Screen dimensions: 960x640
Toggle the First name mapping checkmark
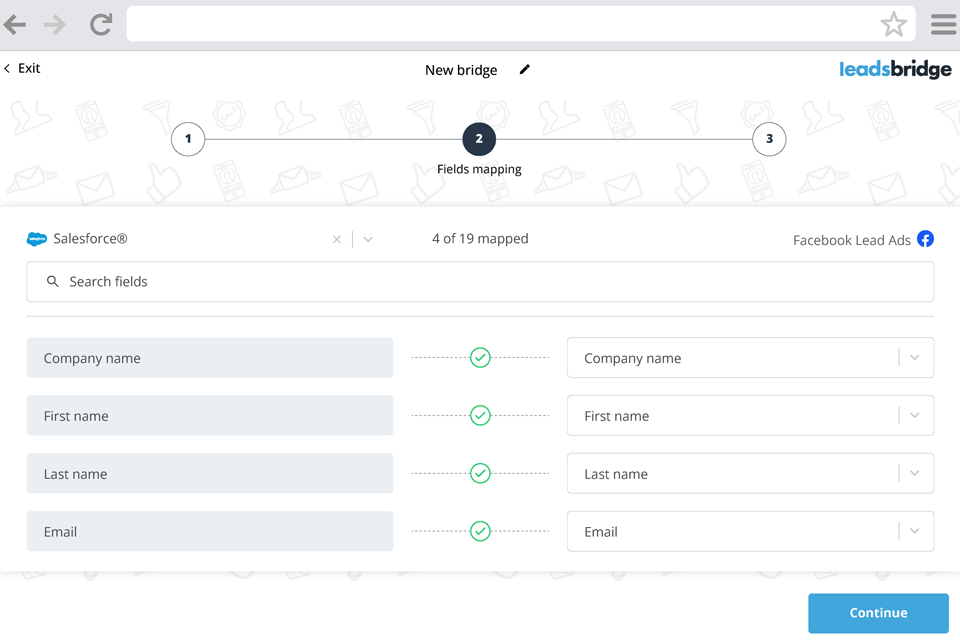pos(480,416)
